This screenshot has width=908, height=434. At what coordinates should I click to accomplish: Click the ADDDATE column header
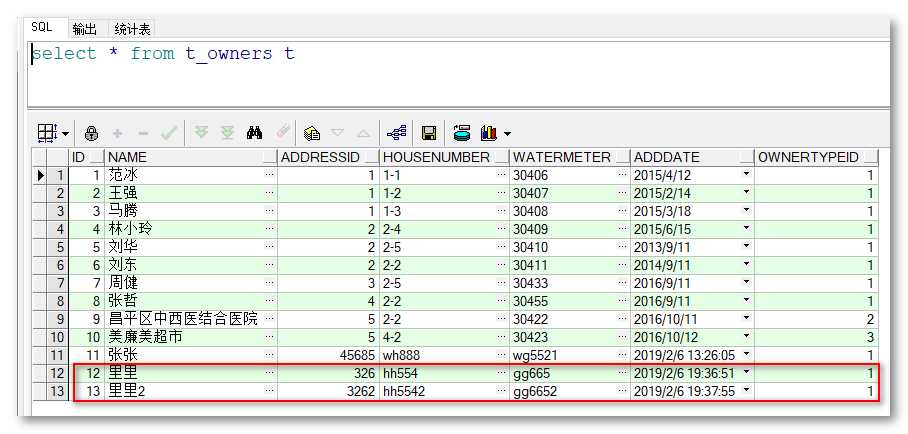[x=692, y=157]
